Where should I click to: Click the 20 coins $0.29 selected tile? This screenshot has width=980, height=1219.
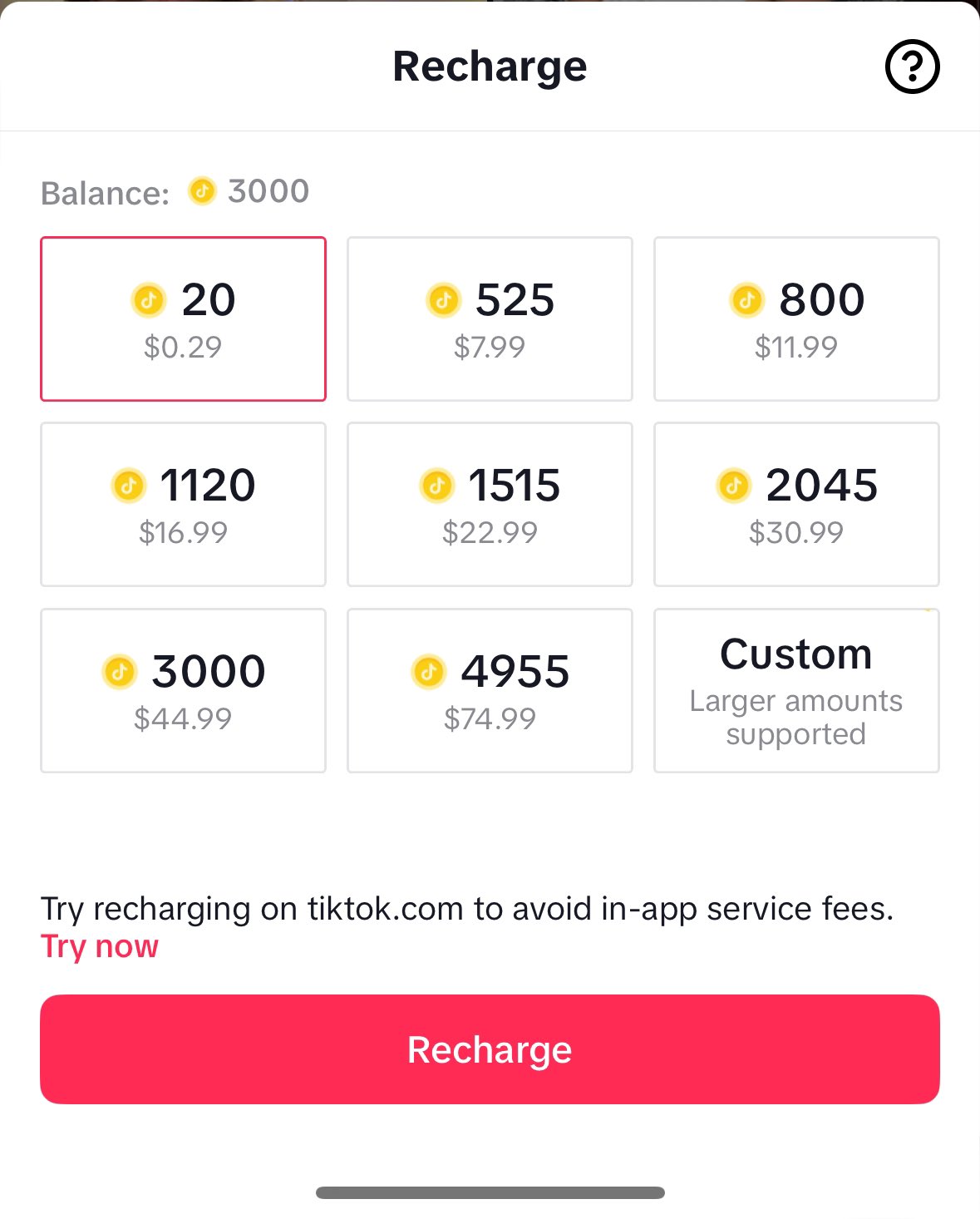[x=183, y=318]
